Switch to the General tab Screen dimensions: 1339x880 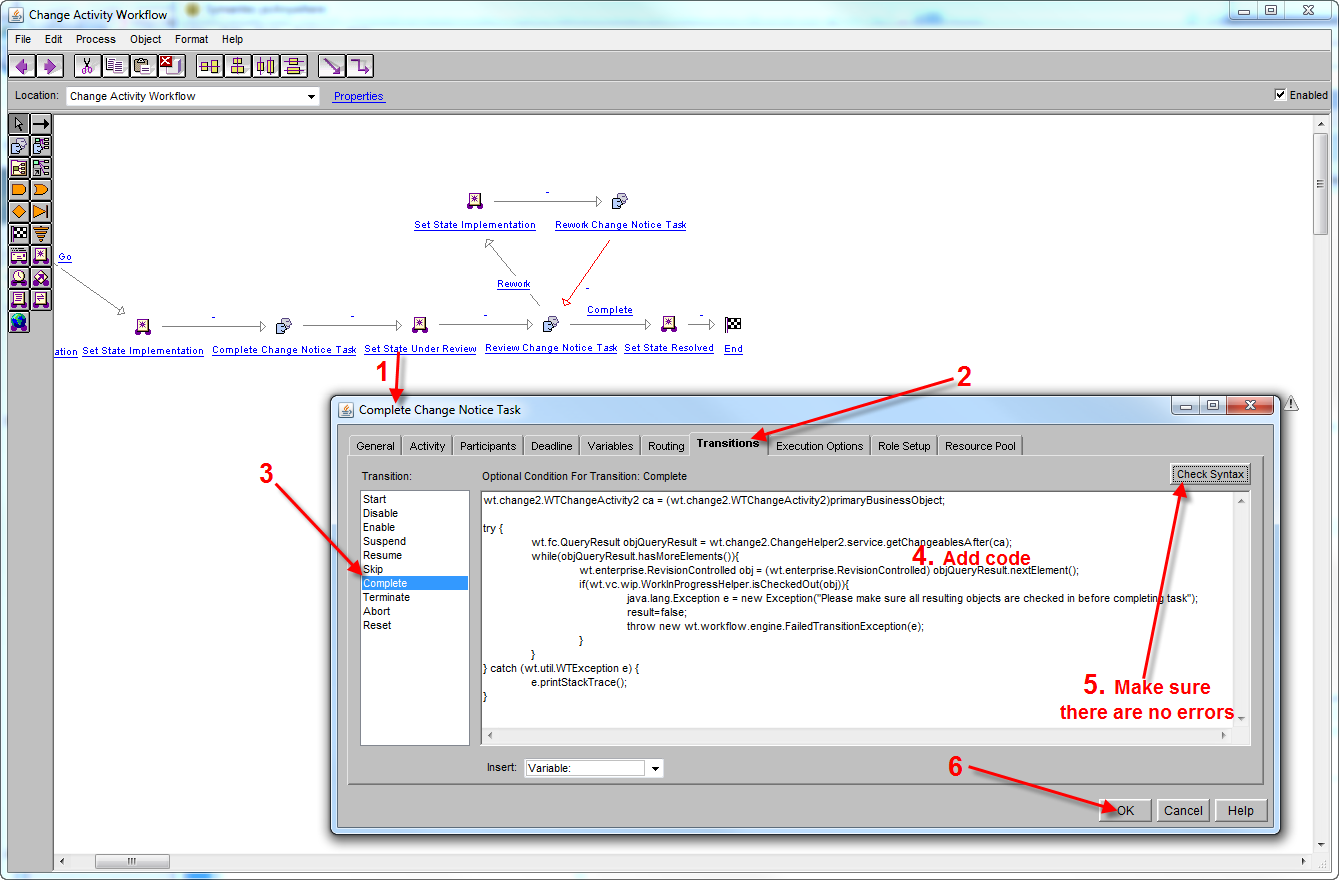[376, 446]
